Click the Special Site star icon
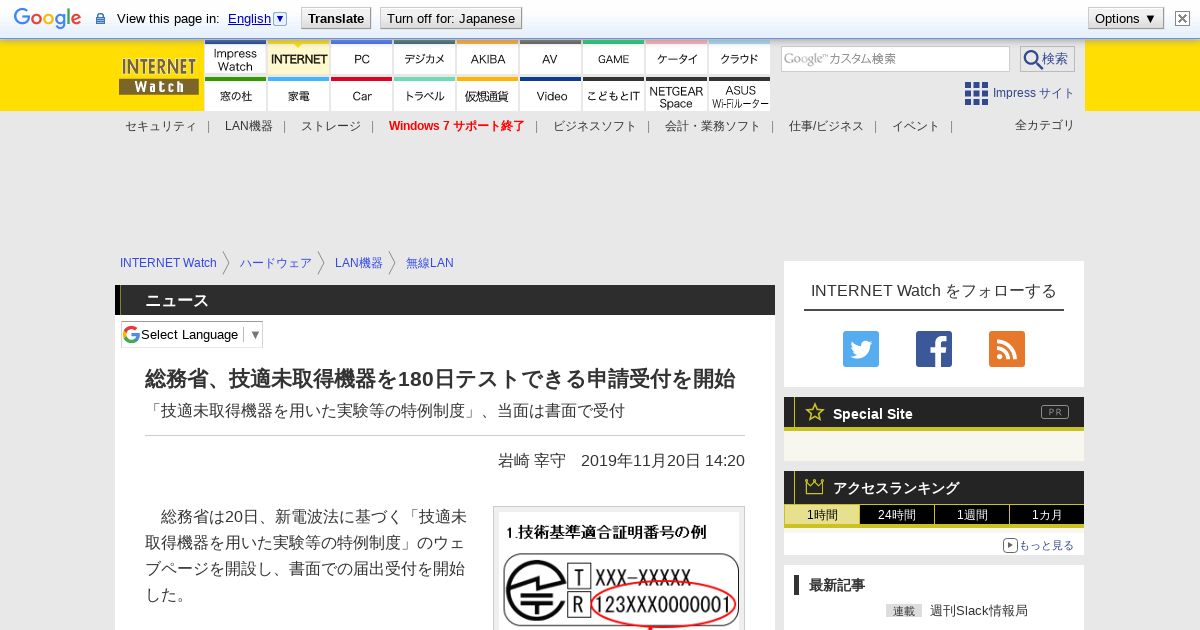Viewport: 1200px width, 630px height. 815,412
